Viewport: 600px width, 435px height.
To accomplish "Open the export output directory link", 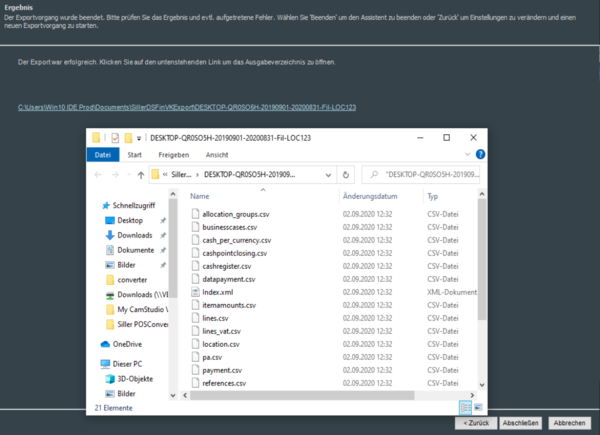I will (187, 107).
